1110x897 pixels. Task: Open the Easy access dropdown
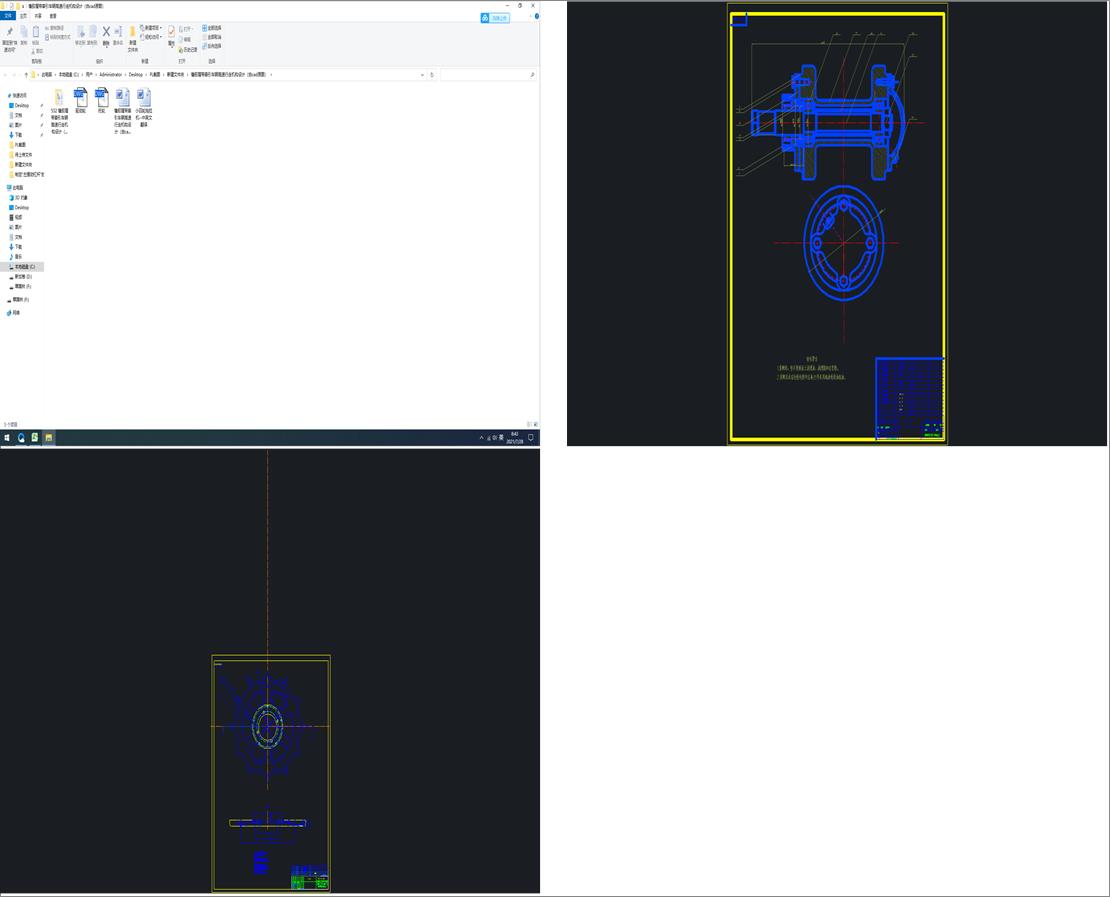pos(151,37)
